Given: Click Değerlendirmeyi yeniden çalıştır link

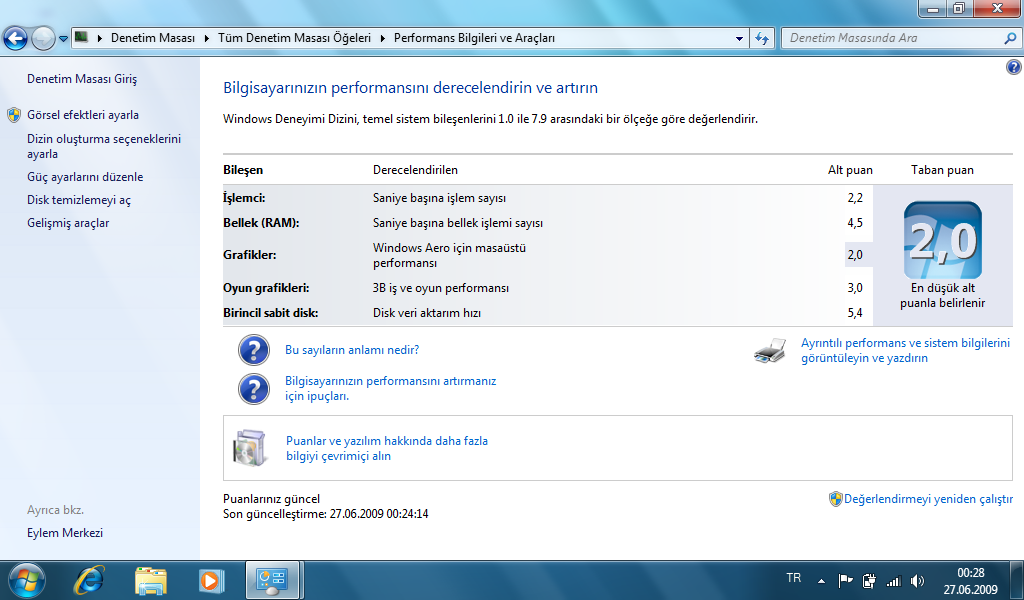Looking at the screenshot, I should [929, 499].
